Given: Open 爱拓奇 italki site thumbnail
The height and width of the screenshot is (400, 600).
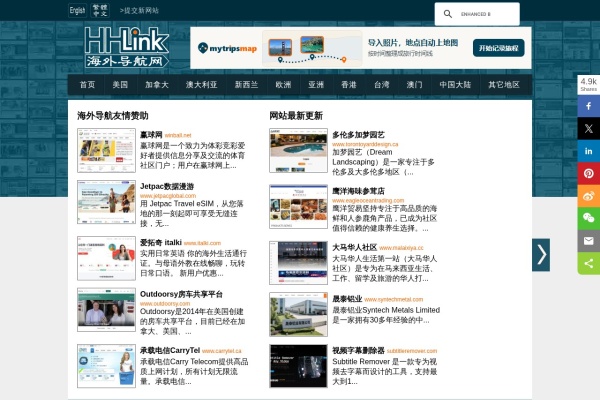Looking at the screenshot, I should click(106, 258).
